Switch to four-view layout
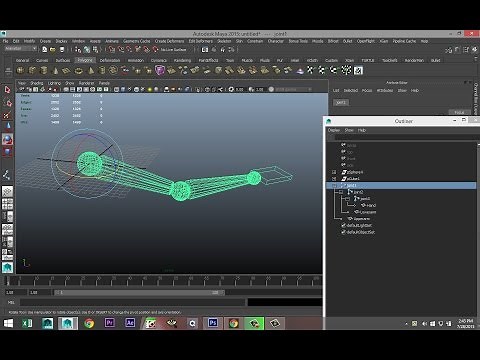Viewport: 480px width, 360px height. click(x=7, y=204)
